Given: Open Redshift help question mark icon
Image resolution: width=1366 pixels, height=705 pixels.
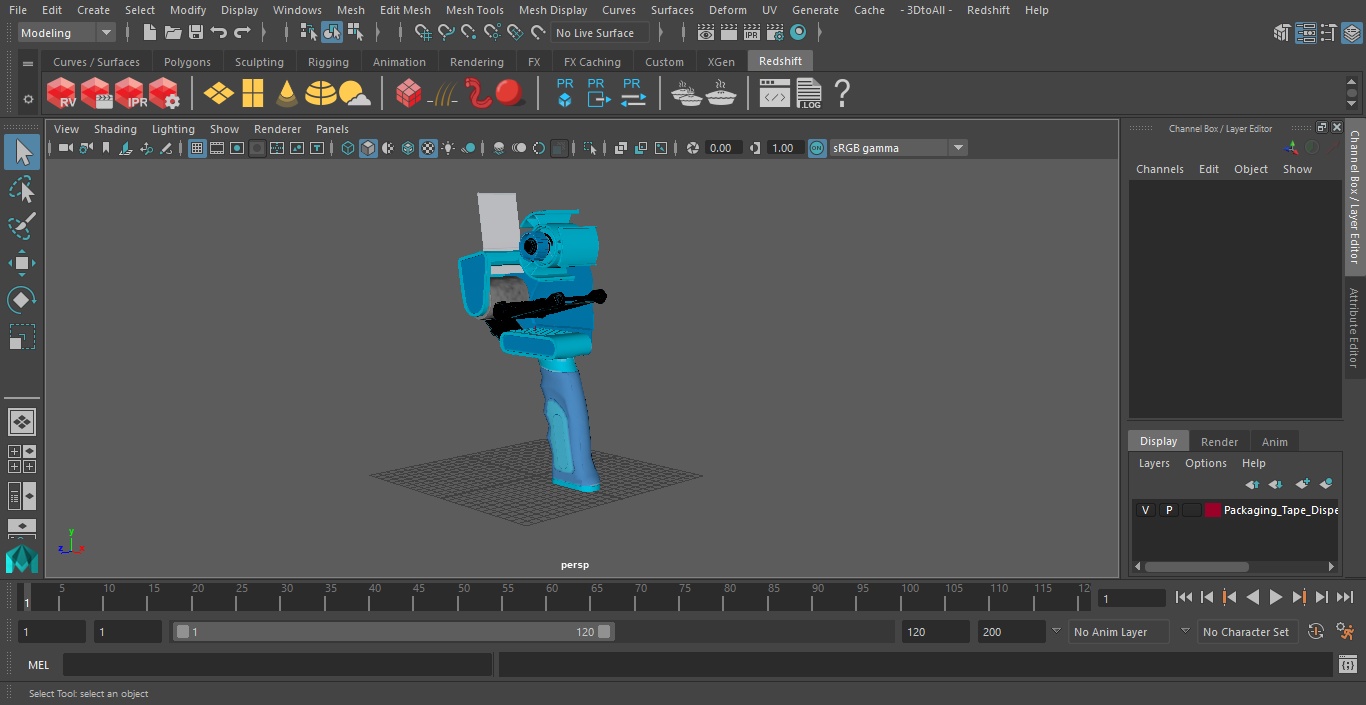Looking at the screenshot, I should coord(842,94).
